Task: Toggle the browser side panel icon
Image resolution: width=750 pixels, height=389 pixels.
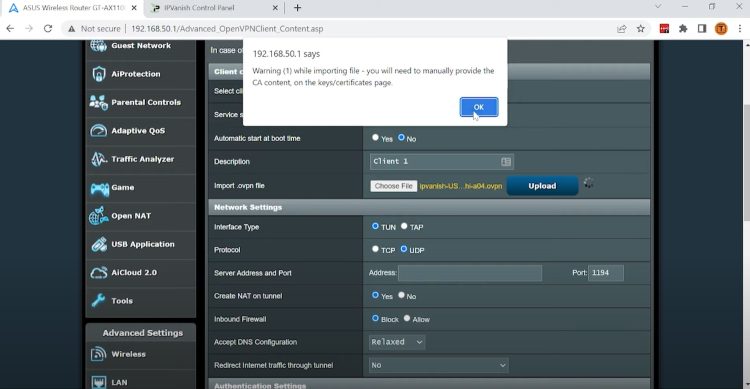Action: 702,29
